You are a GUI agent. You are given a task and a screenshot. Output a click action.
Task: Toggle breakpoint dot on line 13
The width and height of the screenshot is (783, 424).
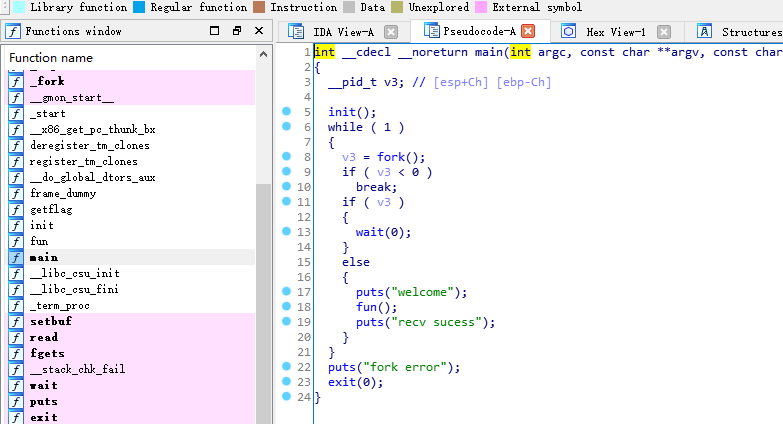pyautogui.click(x=286, y=231)
